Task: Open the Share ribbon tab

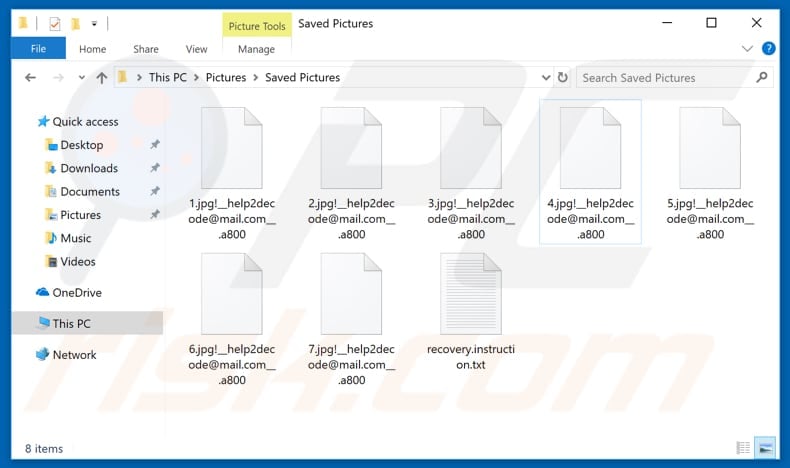Action: click(x=146, y=49)
